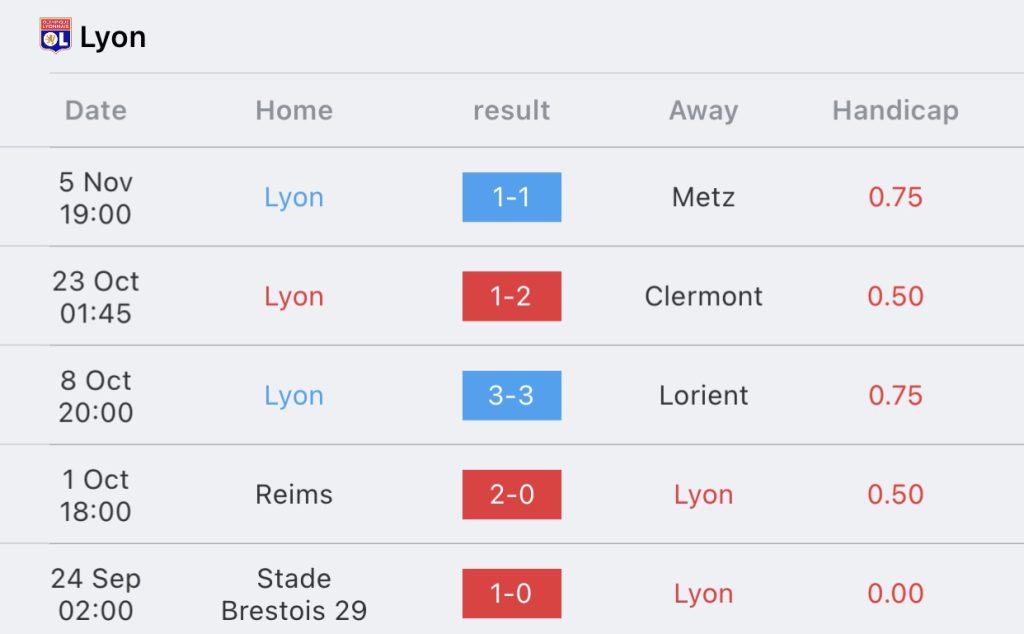Click the Metz away team name

703,197
